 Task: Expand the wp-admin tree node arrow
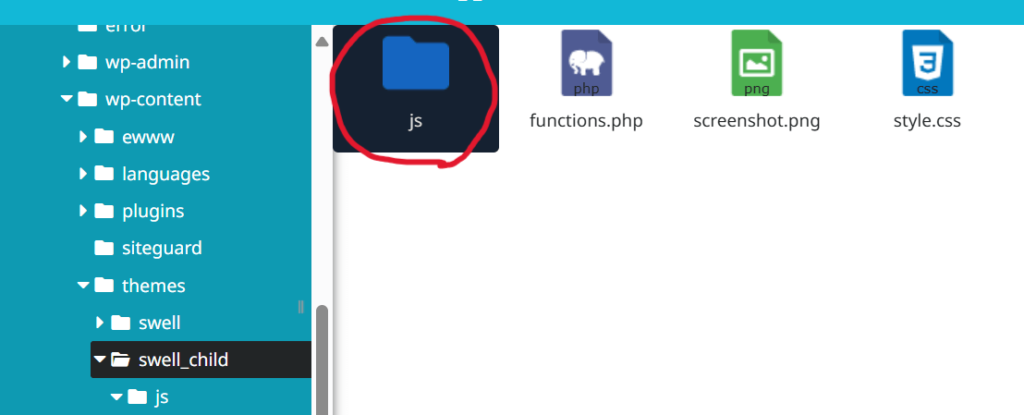[x=66, y=62]
